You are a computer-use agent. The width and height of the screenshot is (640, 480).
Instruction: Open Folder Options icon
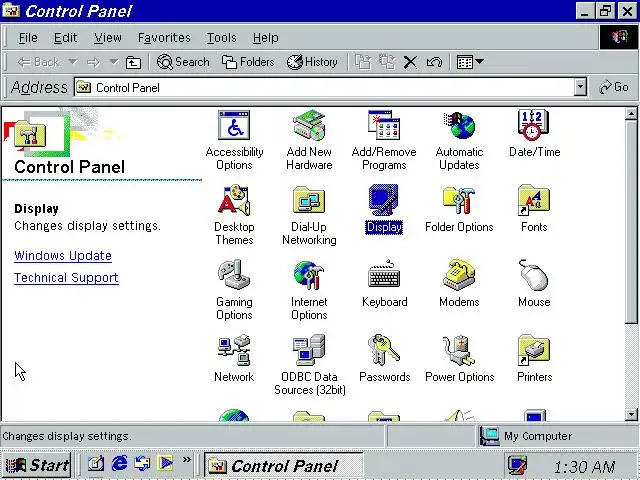[459, 209]
